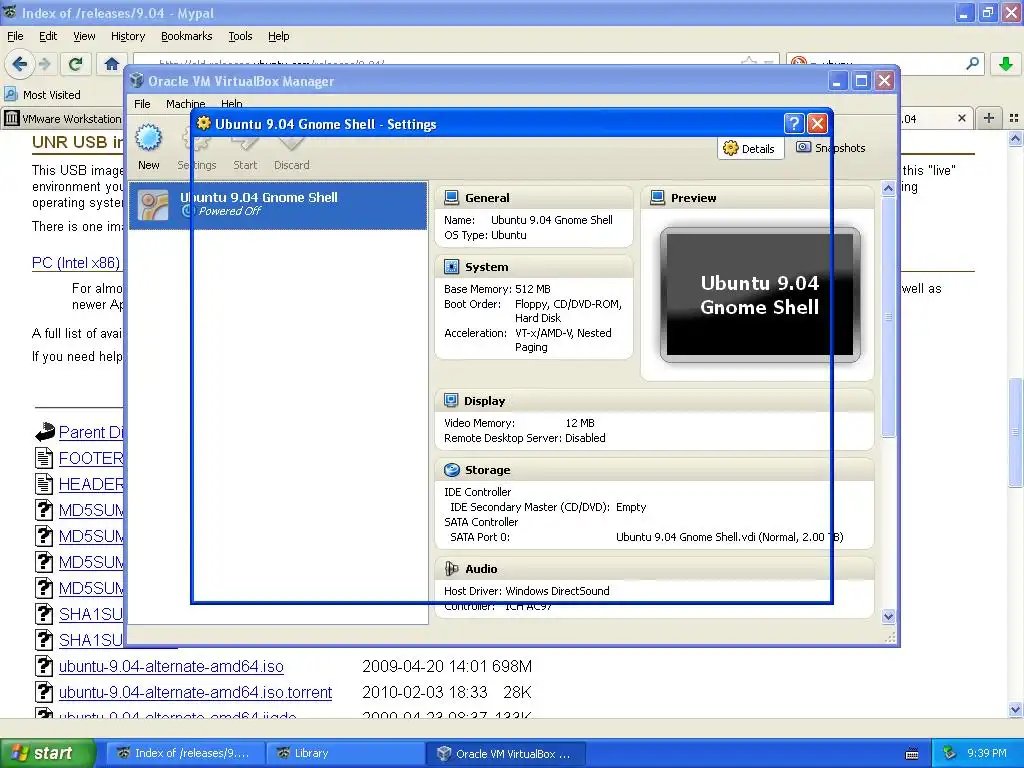Open the ubuntu-9.04-alternate-amd64.iso.torrent link
This screenshot has width=1024, height=768.
tap(195, 692)
